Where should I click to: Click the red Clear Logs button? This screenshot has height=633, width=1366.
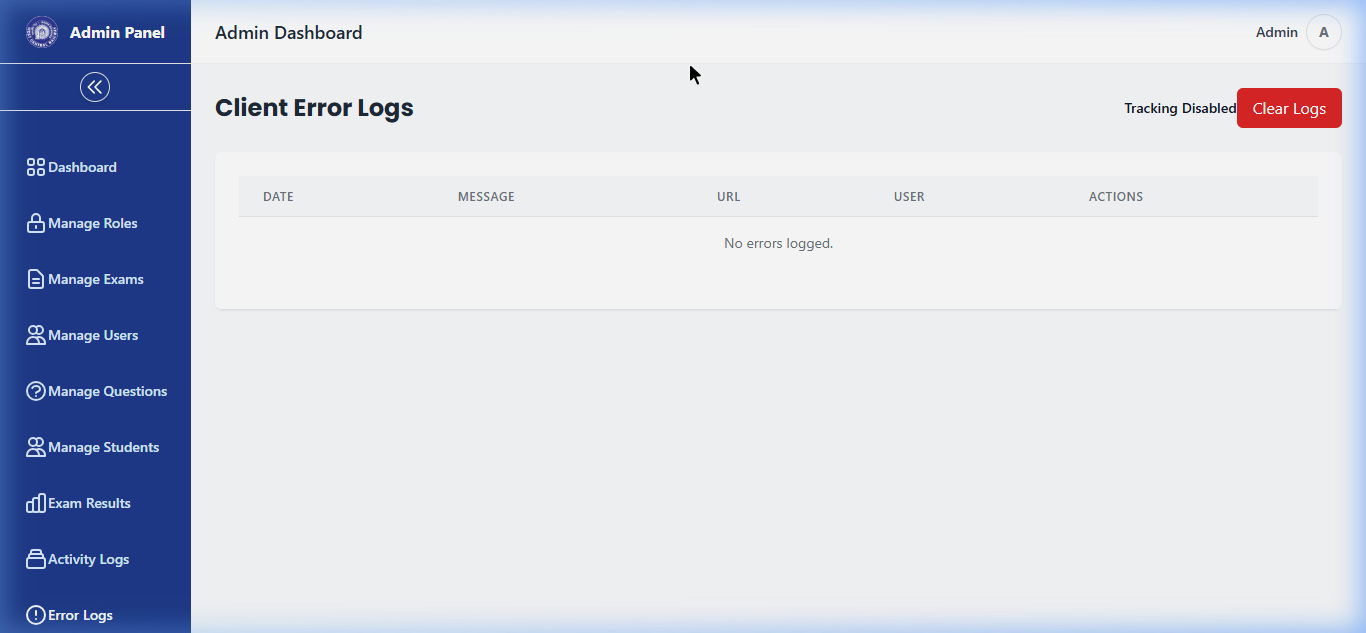pyautogui.click(x=1289, y=108)
